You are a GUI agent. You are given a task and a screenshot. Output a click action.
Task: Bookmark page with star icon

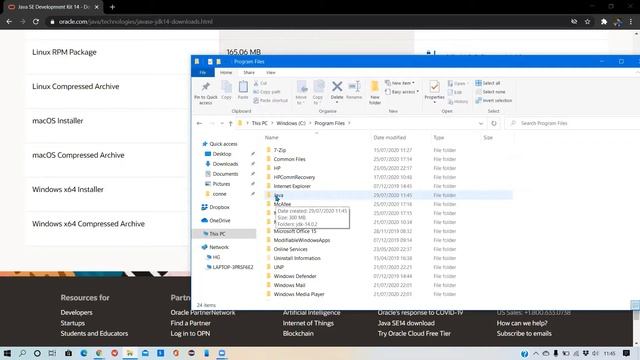click(x=587, y=22)
